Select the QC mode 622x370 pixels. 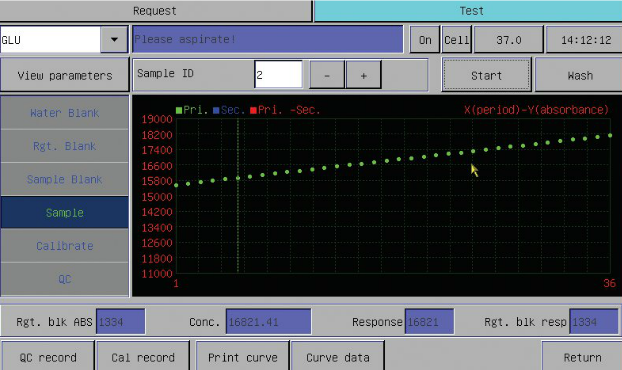[65, 279]
